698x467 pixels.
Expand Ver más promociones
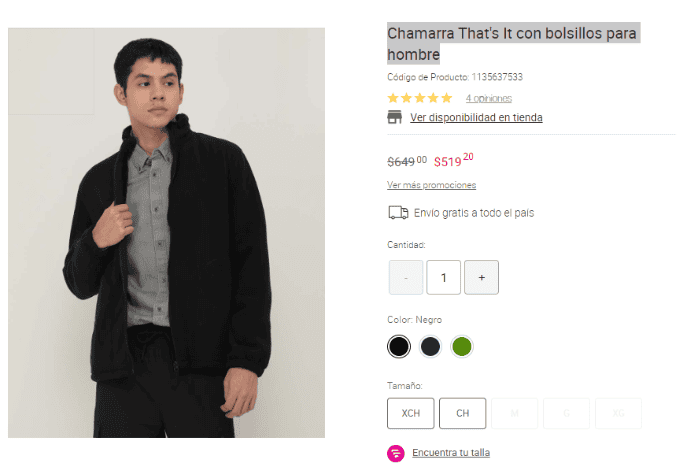tap(431, 185)
